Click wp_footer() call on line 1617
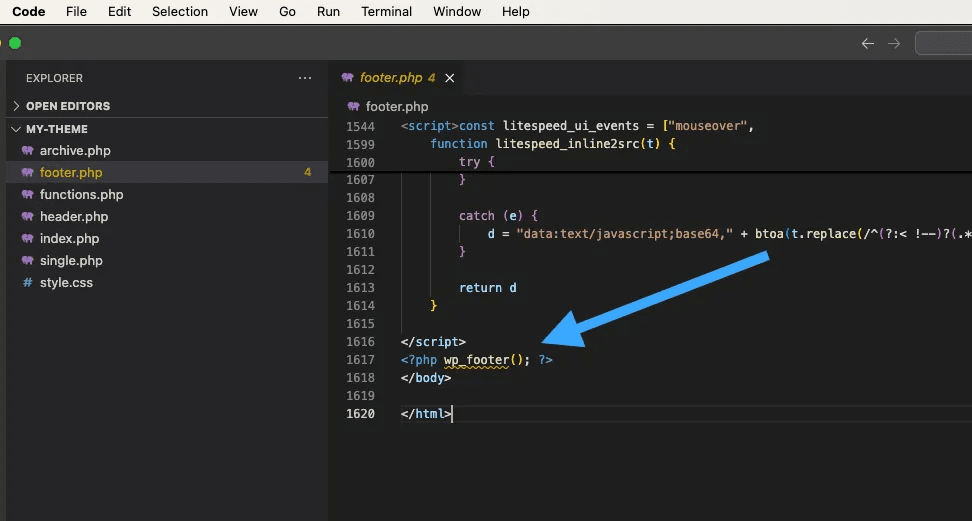Screen dimensions: 972x521 (x=487, y=360)
